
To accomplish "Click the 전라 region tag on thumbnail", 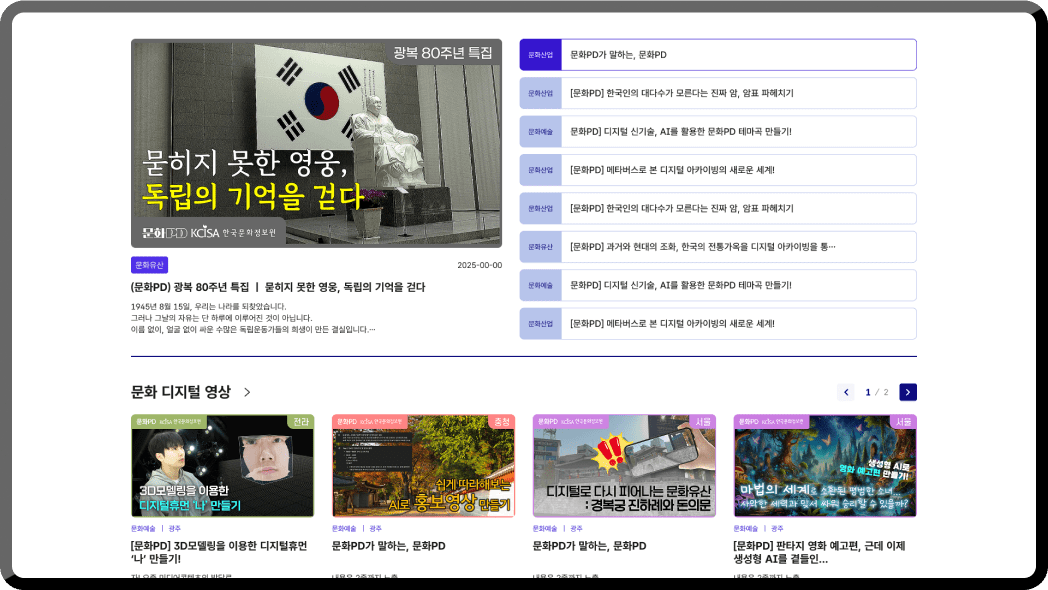I will 301,422.
